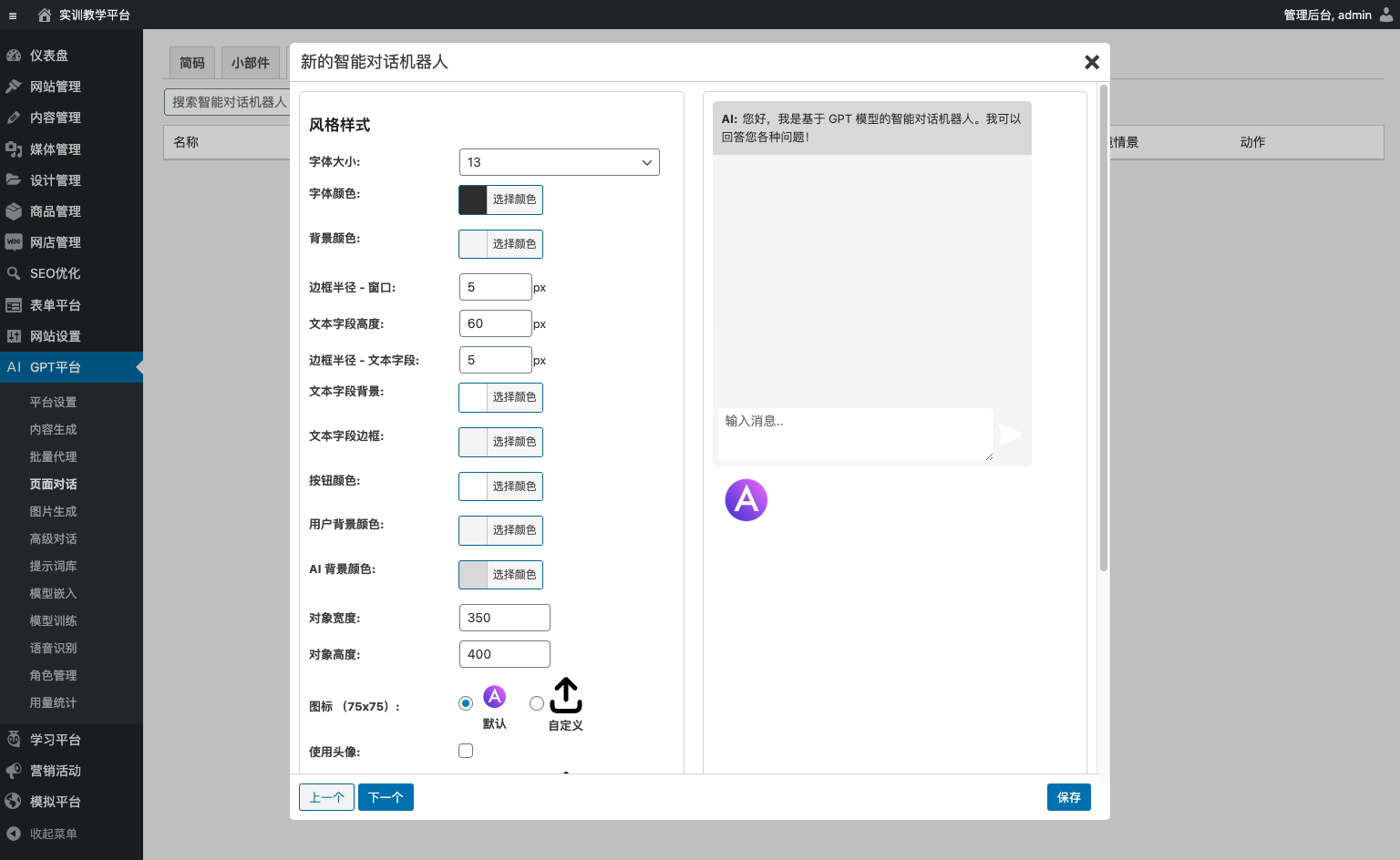The width and height of the screenshot is (1400, 860).
Task: Close the 新的智能对话机器人 dialog
Action: coord(1092,62)
